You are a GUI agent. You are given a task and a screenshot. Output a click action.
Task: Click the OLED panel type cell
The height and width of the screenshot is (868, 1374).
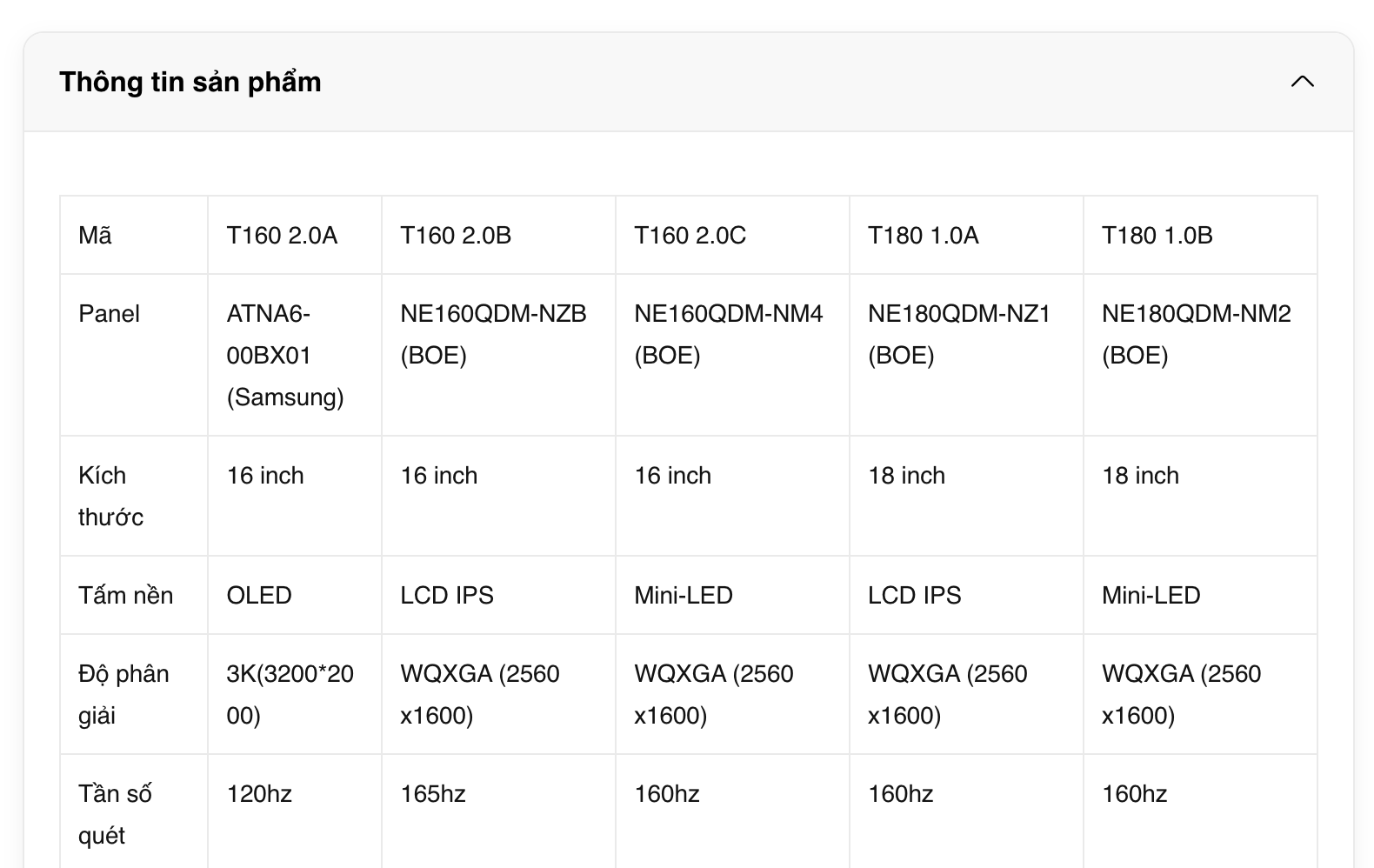click(259, 596)
